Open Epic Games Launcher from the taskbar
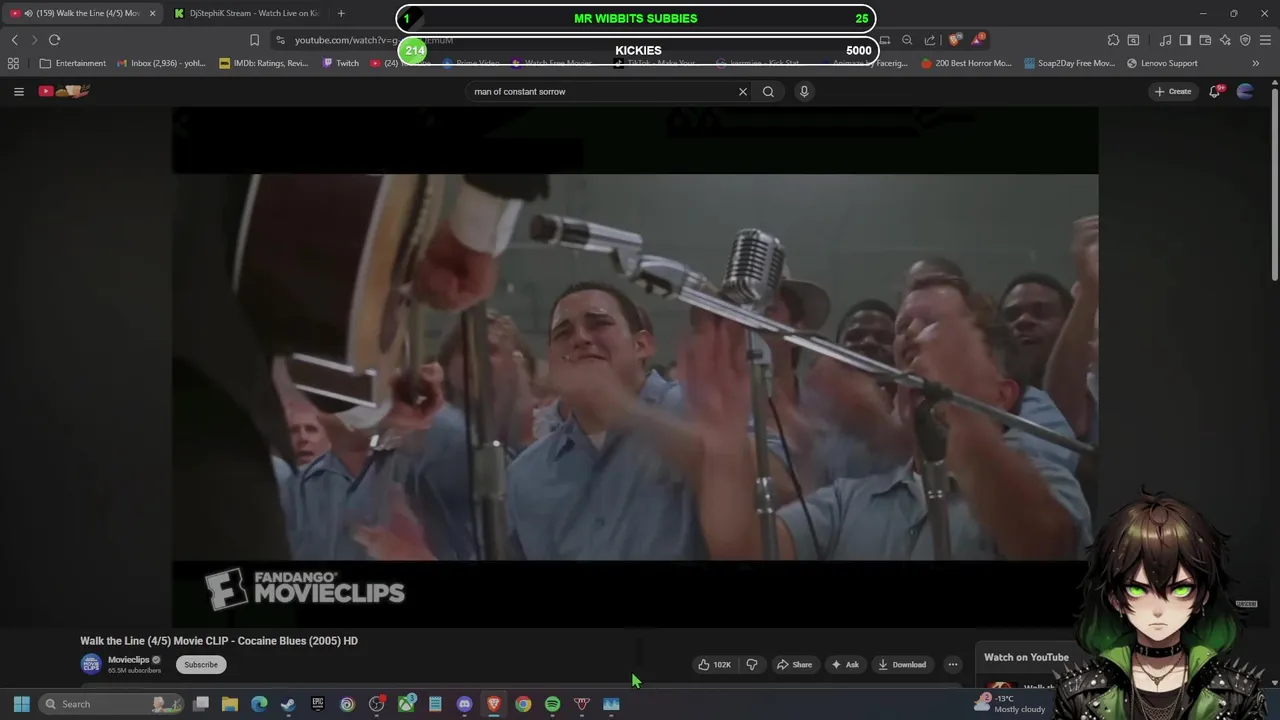 (x=318, y=704)
